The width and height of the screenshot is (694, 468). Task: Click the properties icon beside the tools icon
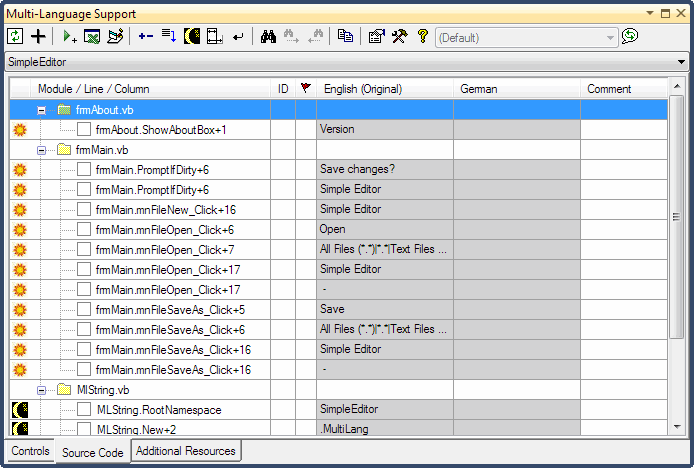[376, 37]
